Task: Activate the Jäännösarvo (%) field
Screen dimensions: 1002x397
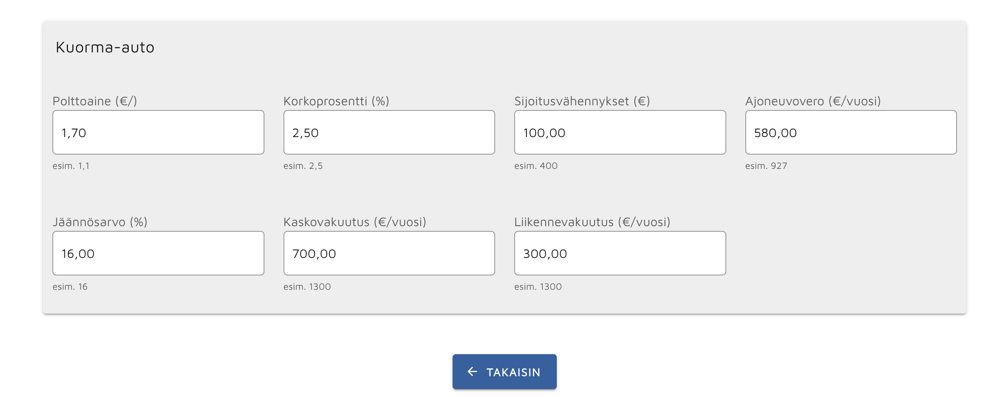Action: (158, 253)
